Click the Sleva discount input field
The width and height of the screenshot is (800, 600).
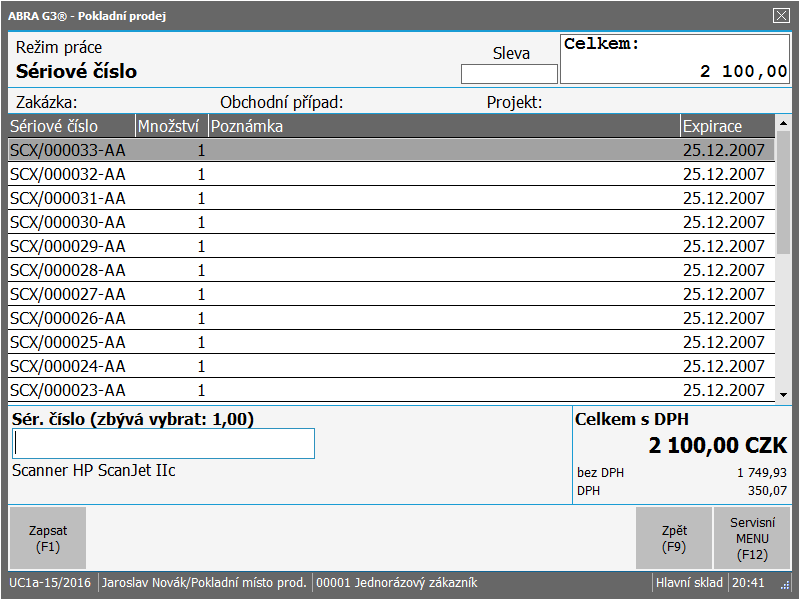pos(509,74)
